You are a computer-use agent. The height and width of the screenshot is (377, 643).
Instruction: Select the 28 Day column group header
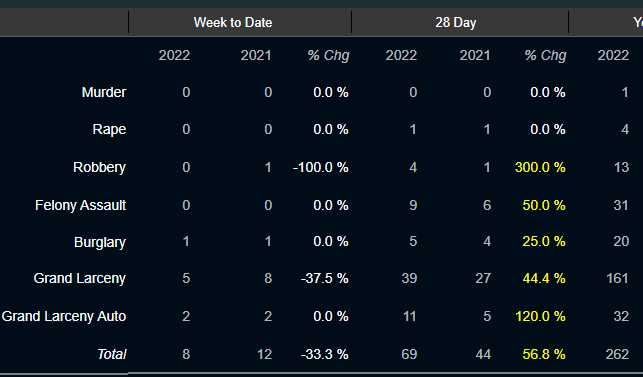456,22
